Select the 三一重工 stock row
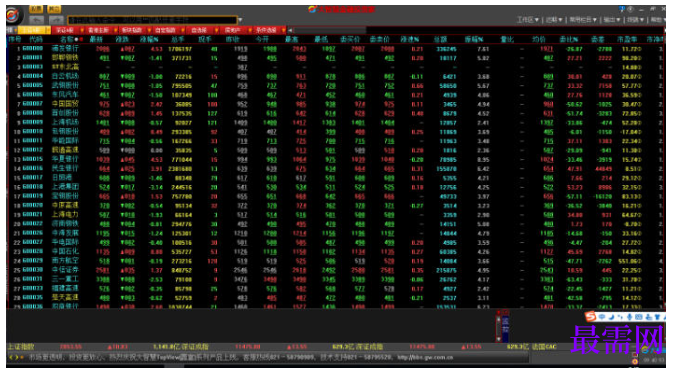 336,279
